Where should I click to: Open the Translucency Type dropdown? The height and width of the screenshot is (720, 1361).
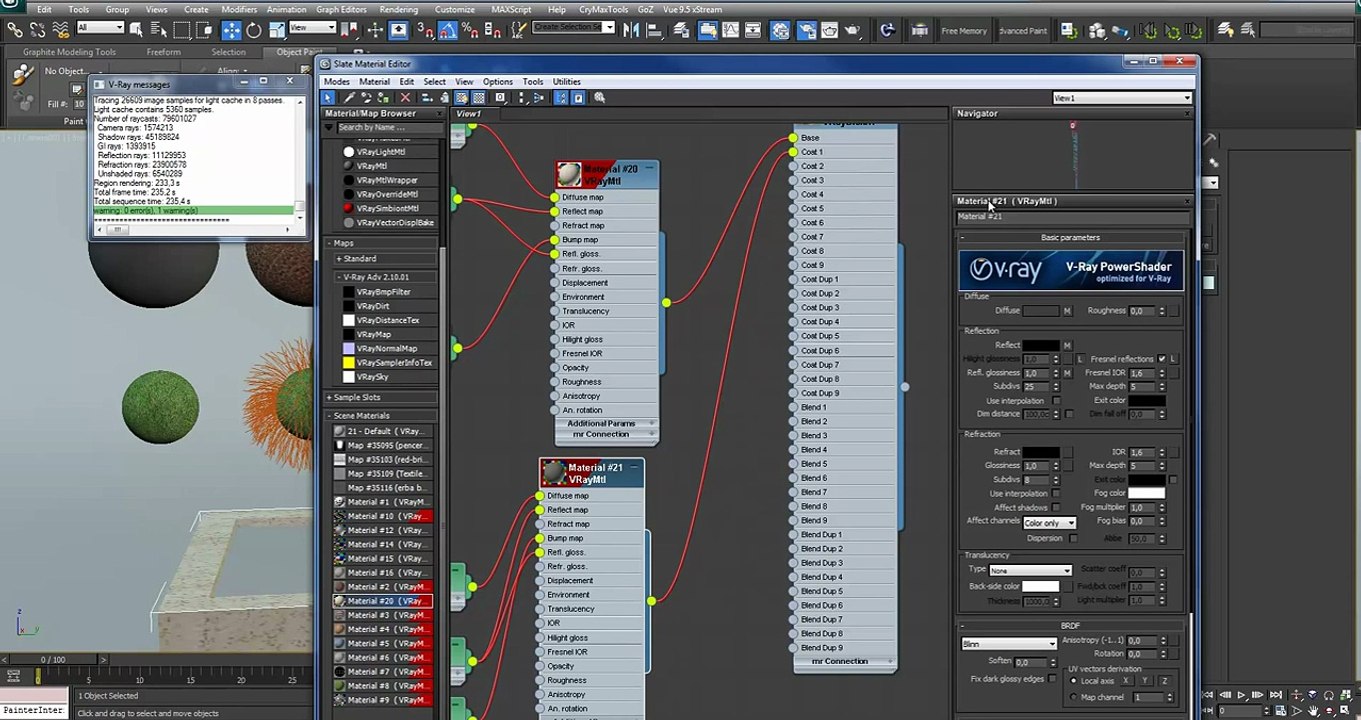1030,570
